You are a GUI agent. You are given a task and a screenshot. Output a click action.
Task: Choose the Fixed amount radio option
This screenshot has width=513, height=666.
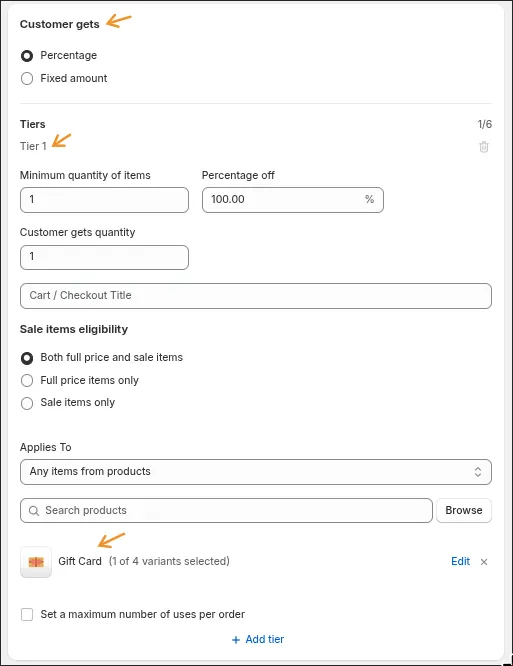pos(27,79)
